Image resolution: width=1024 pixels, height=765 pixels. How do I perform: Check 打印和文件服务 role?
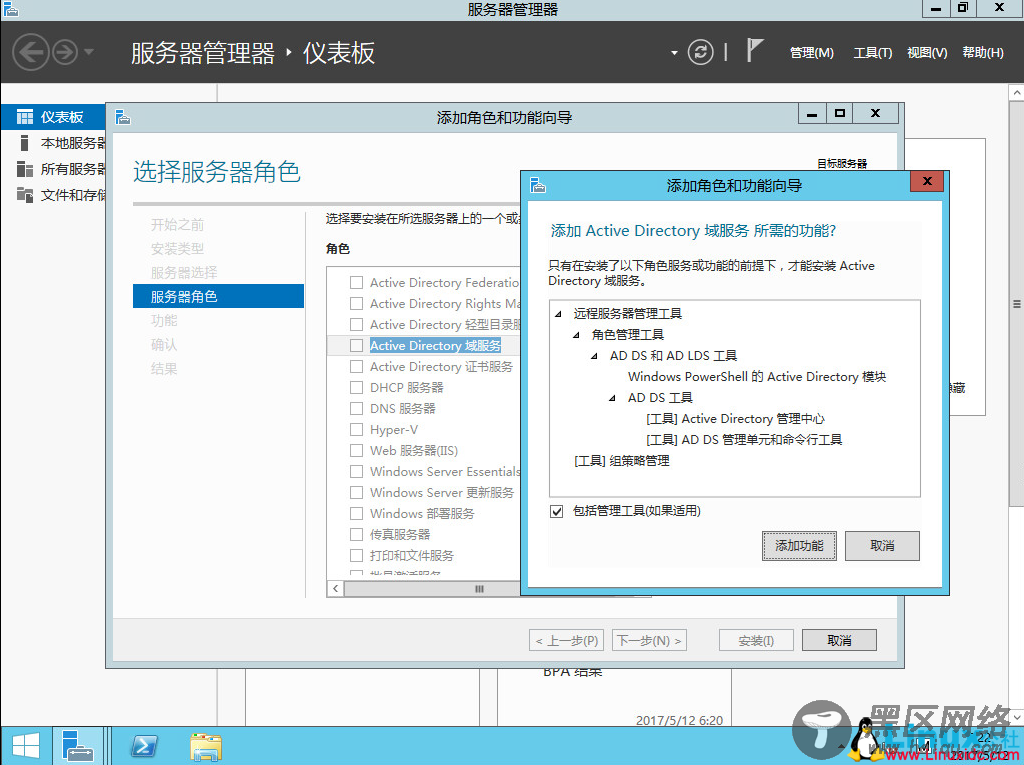[x=356, y=555]
